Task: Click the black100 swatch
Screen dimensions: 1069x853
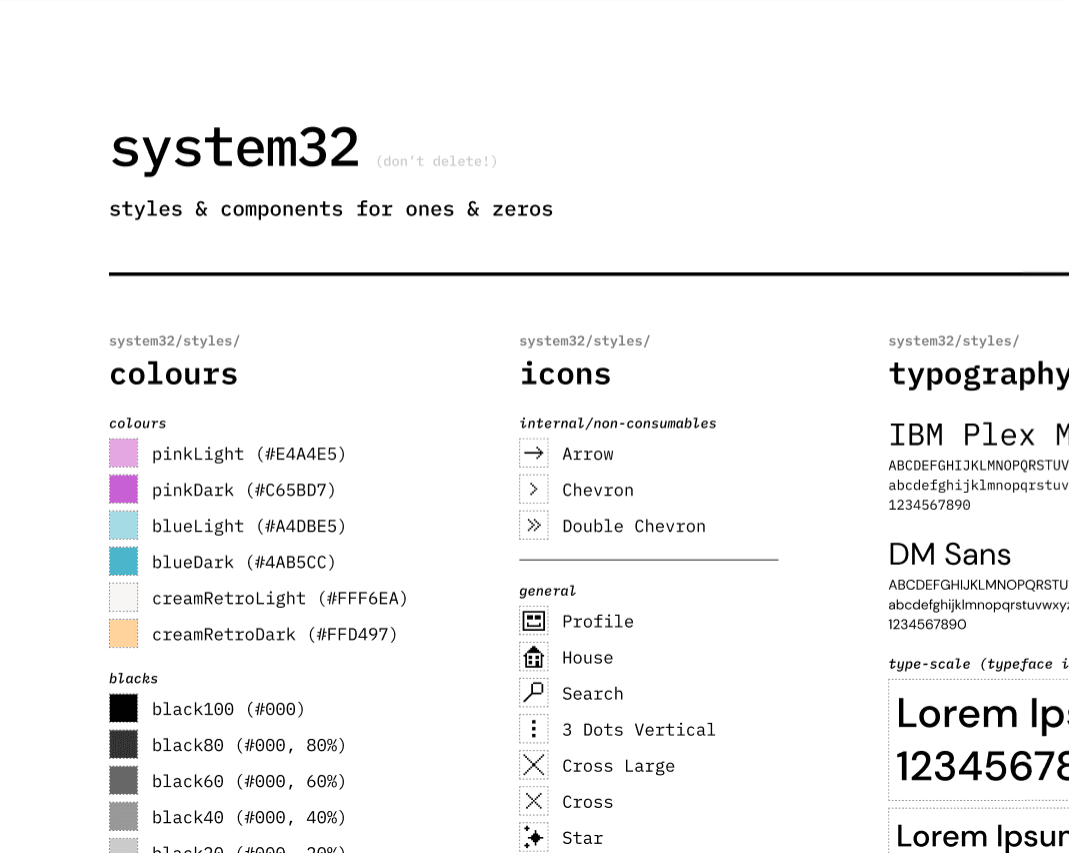Action: (123, 708)
